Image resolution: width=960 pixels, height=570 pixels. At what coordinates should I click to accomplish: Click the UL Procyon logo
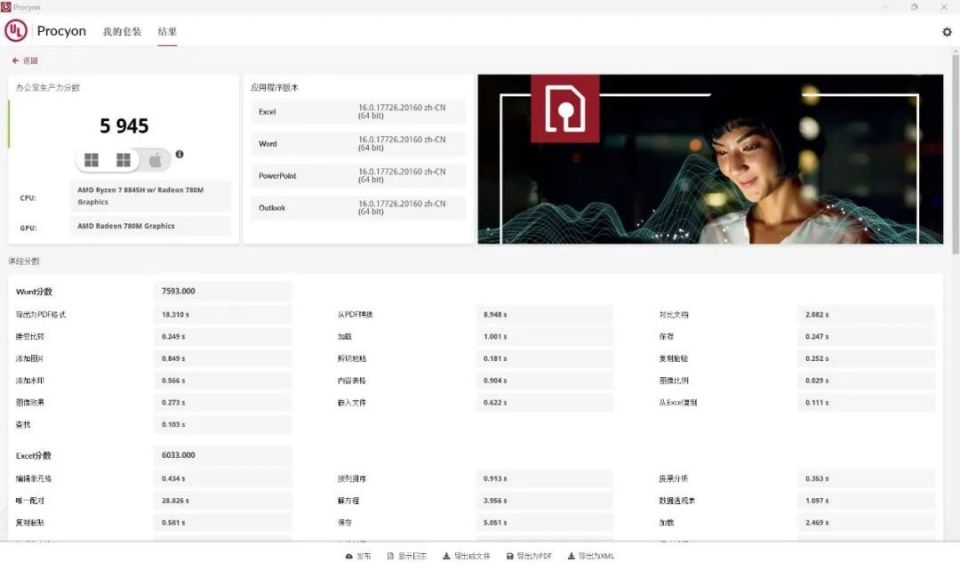[16, 31]
